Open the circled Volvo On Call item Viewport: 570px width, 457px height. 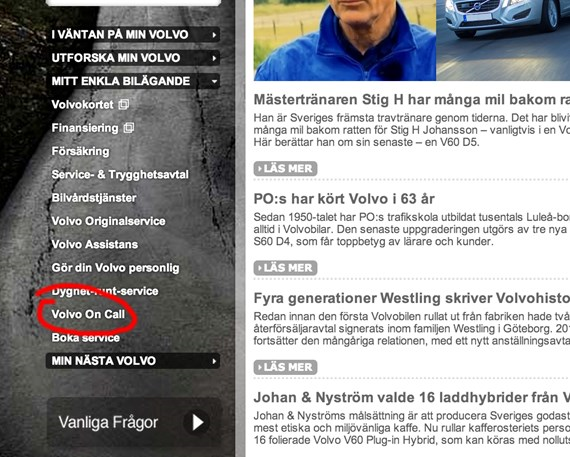[x=88, y=314]
